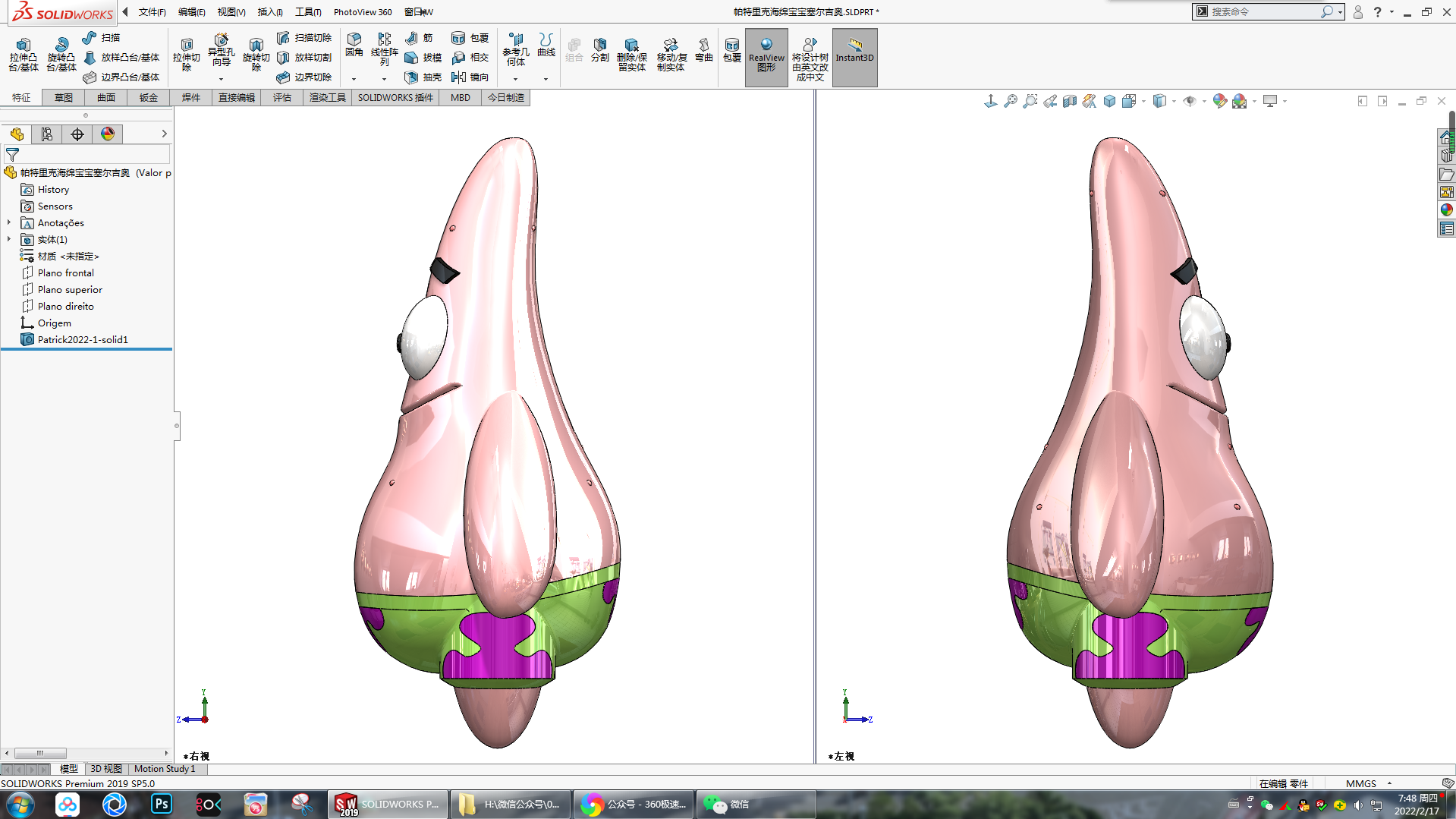Switch to the ConfigurationManager tab
This screenshot has height=819, width=1456.
pyautogui.click(x=77, y=134)
